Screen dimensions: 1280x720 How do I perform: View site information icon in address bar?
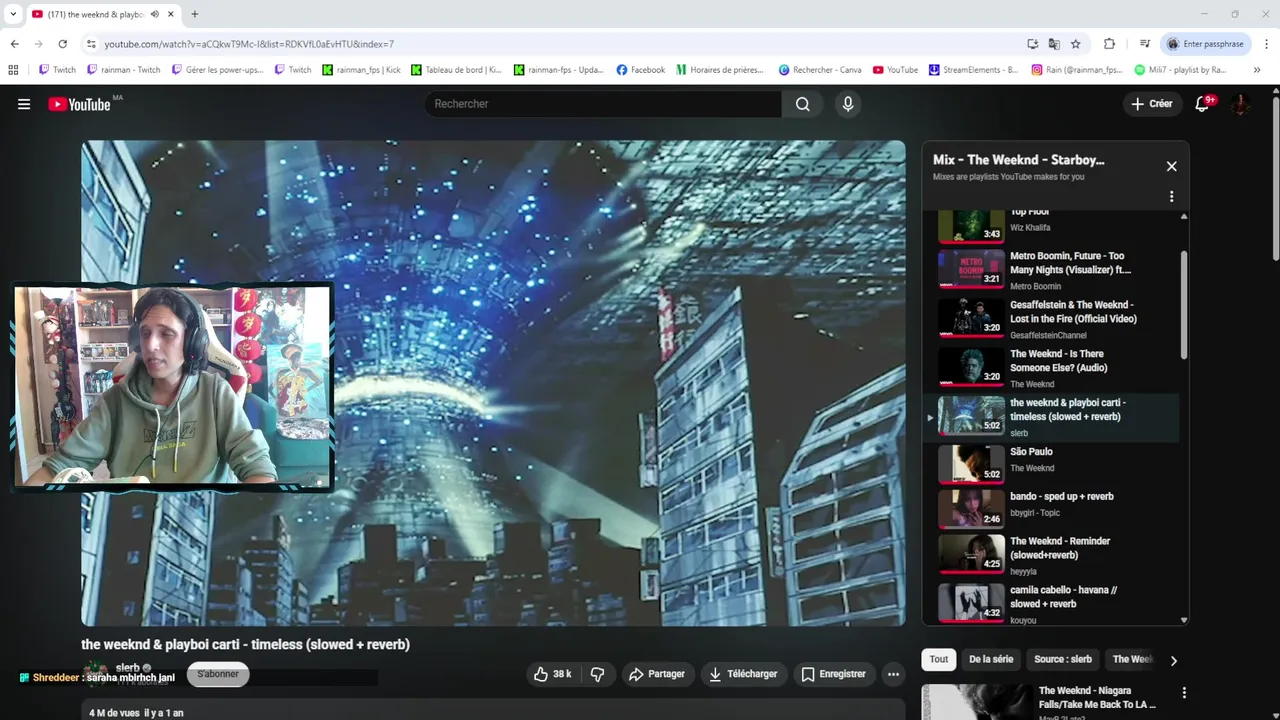(x=91, y=44)
